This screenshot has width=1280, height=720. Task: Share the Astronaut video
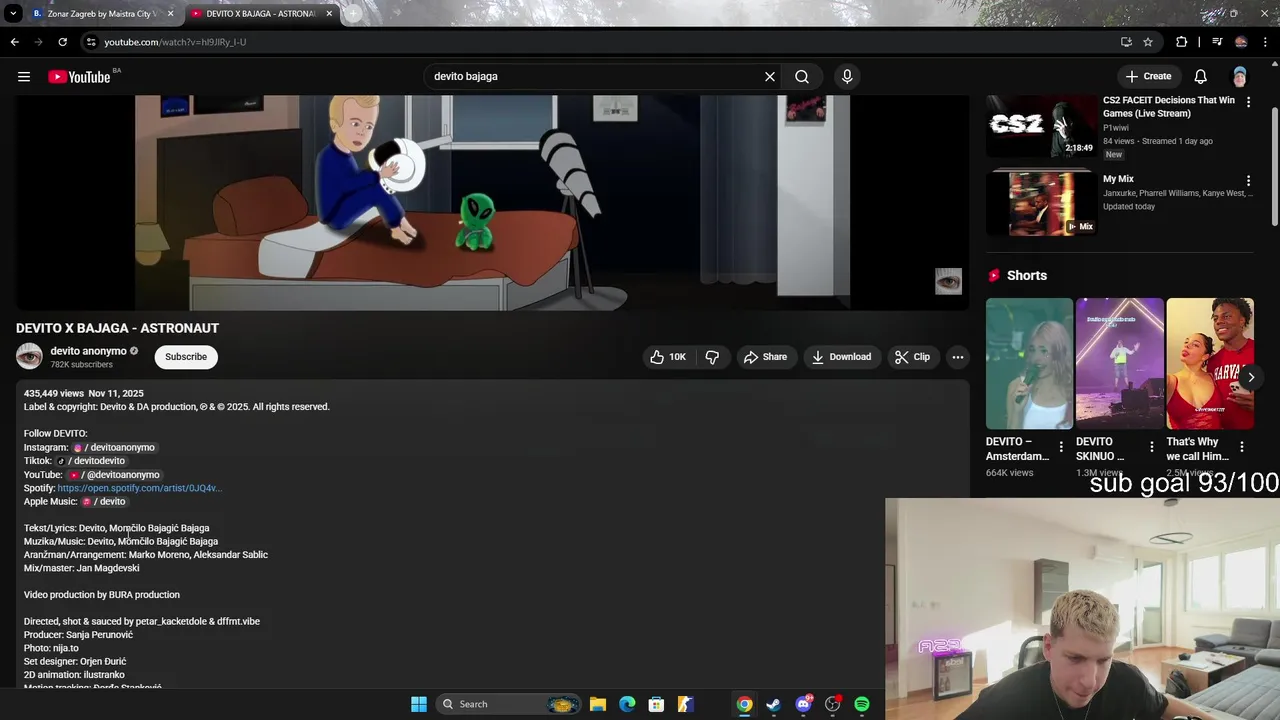[x=765, y=357]
